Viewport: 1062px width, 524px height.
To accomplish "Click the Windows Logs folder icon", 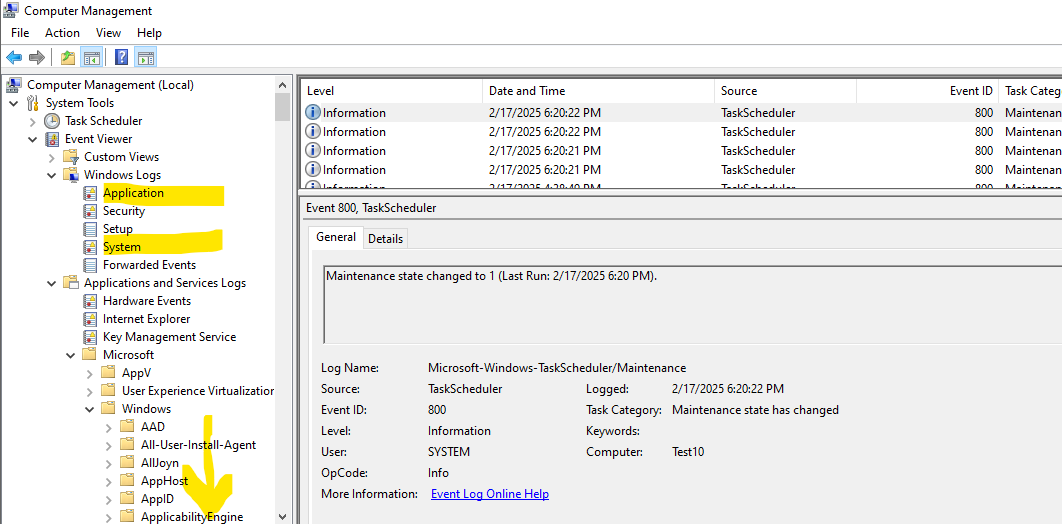I will click(x=70, y=175).
